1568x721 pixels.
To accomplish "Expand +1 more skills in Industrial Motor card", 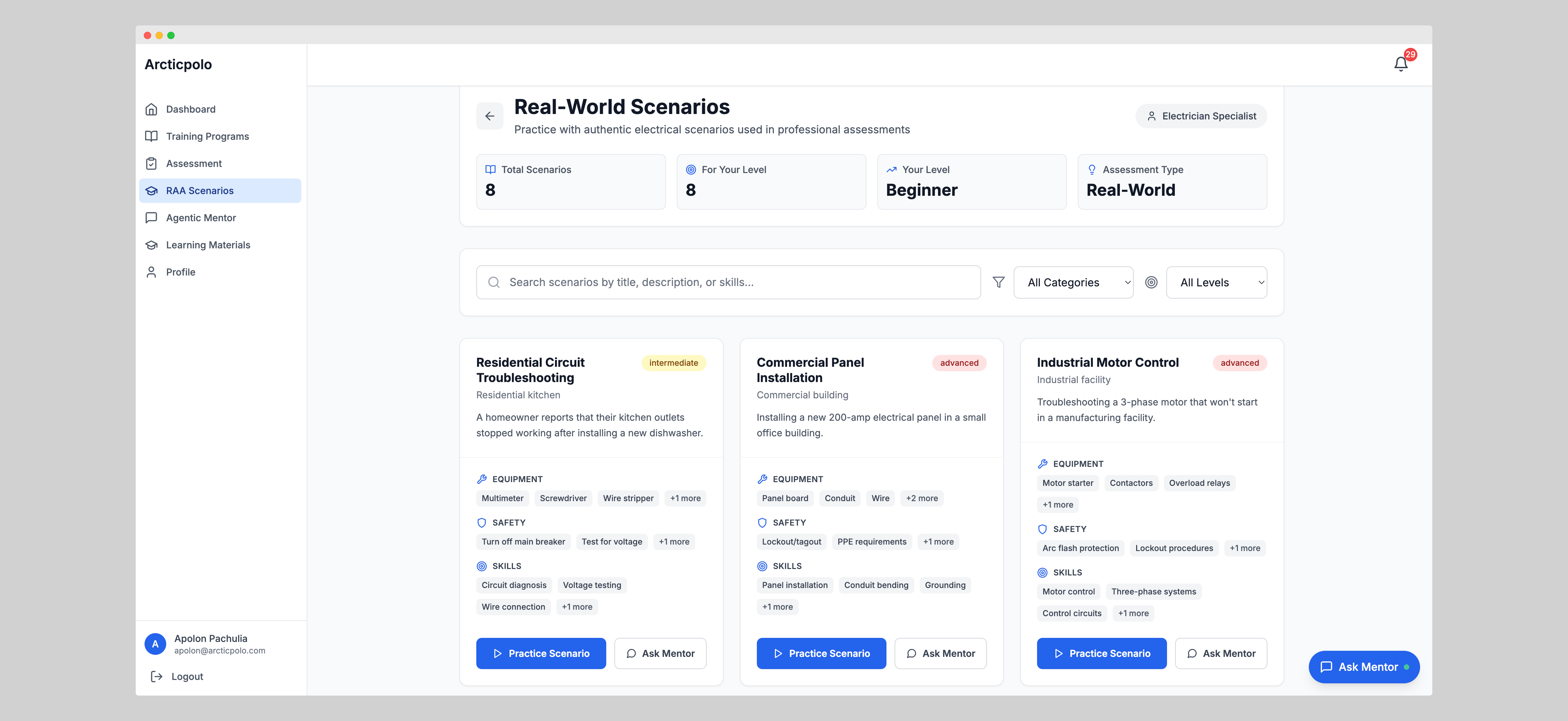I will click(x=1133, y=613).
